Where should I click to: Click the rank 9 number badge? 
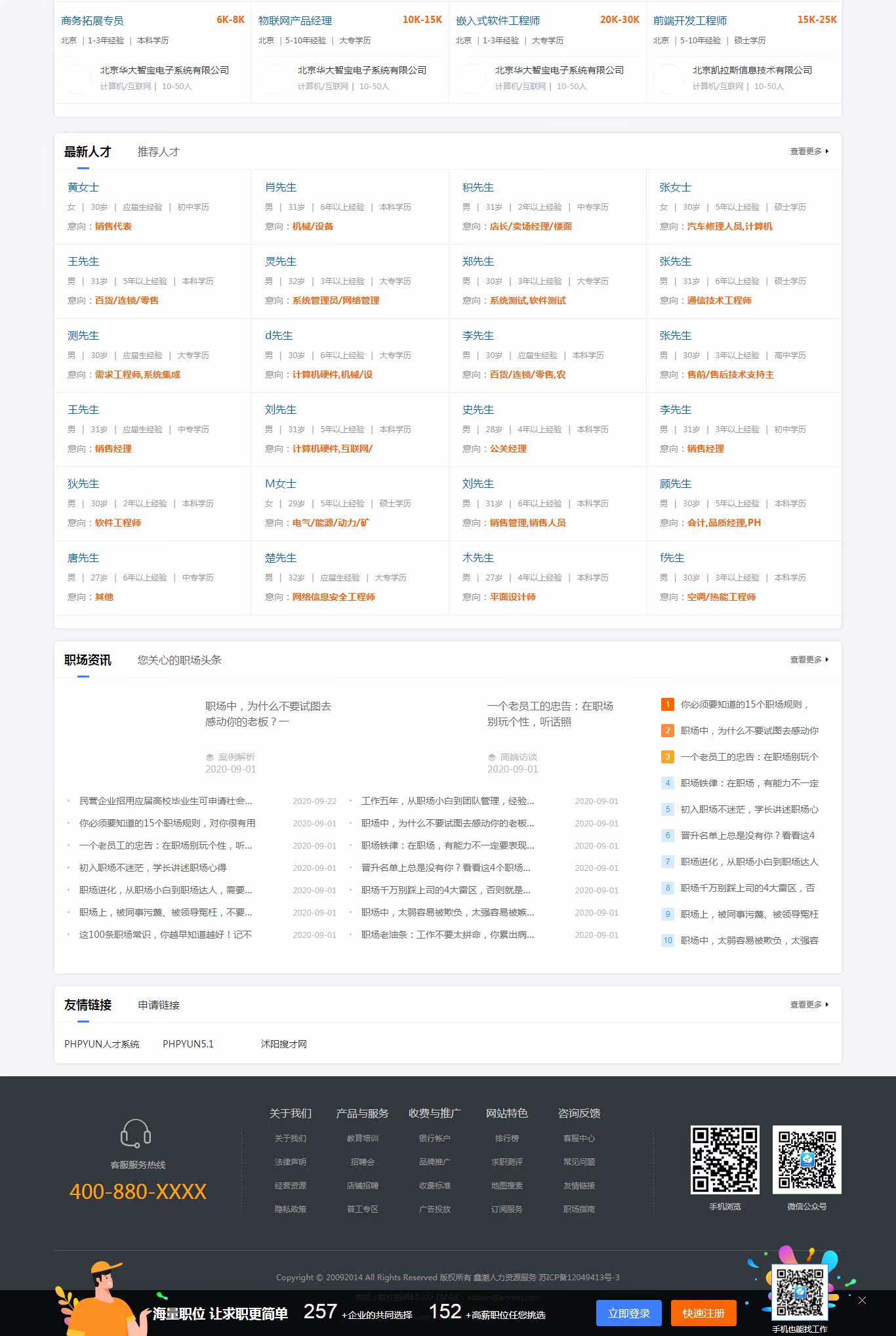668,914
